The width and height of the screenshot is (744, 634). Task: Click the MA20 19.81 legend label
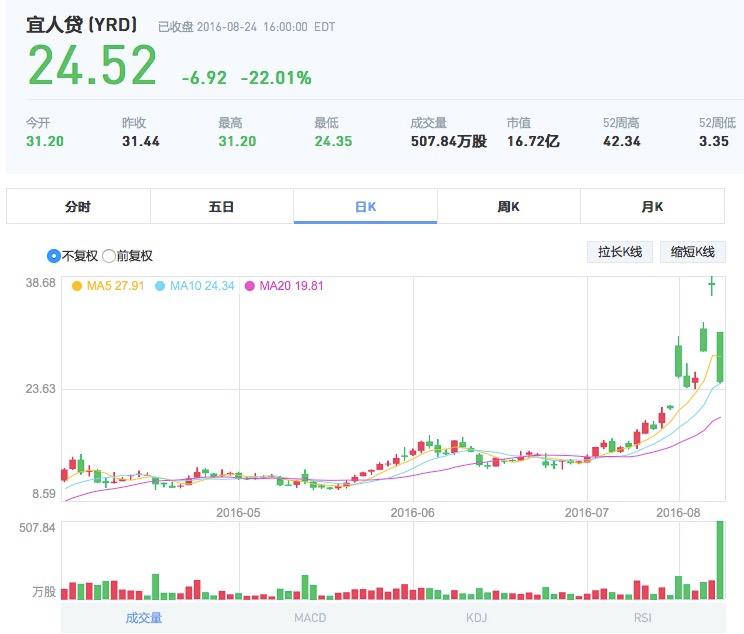291,286
